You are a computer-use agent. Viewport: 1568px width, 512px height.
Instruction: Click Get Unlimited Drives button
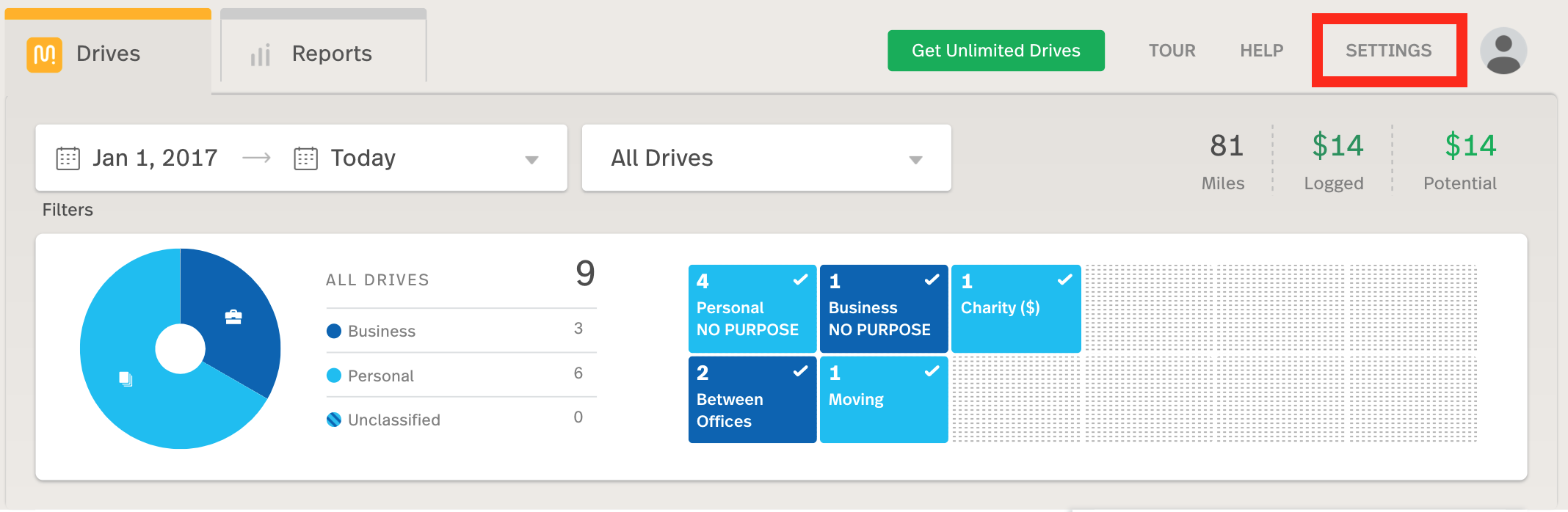pos(996,51)
